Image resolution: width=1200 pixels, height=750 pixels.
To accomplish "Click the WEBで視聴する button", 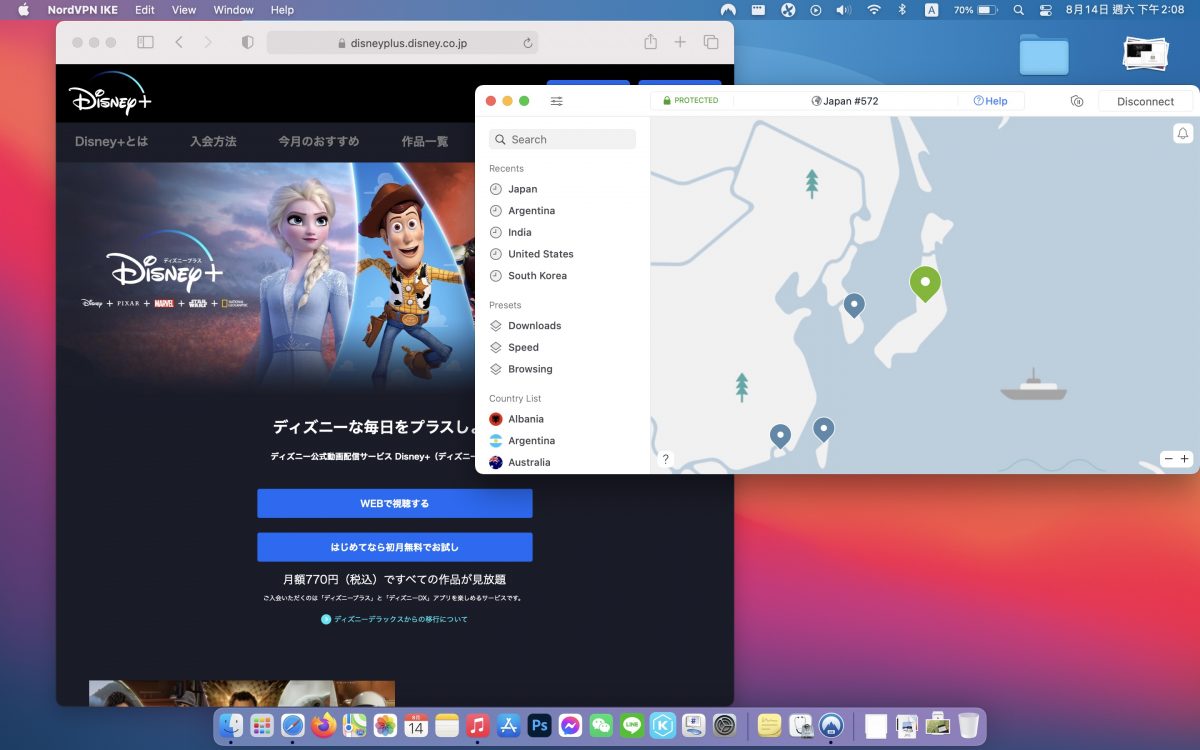I will pyautogui.click(x=395, y=503).
